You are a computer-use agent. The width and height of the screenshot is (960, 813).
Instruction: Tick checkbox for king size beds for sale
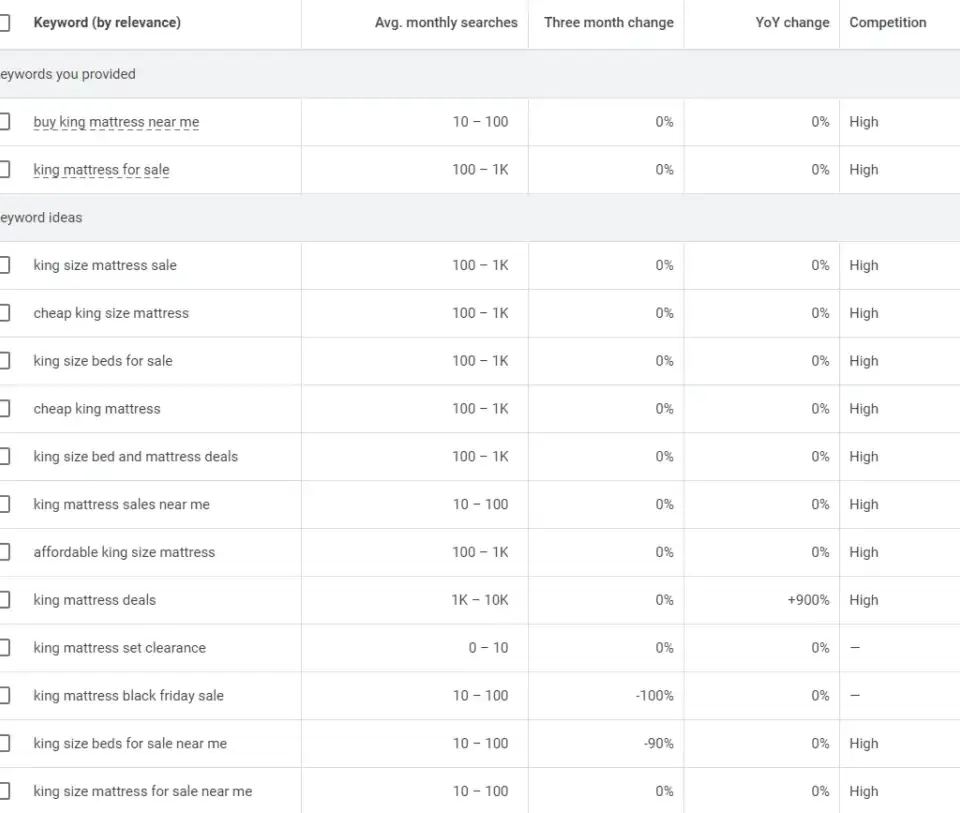4,361
